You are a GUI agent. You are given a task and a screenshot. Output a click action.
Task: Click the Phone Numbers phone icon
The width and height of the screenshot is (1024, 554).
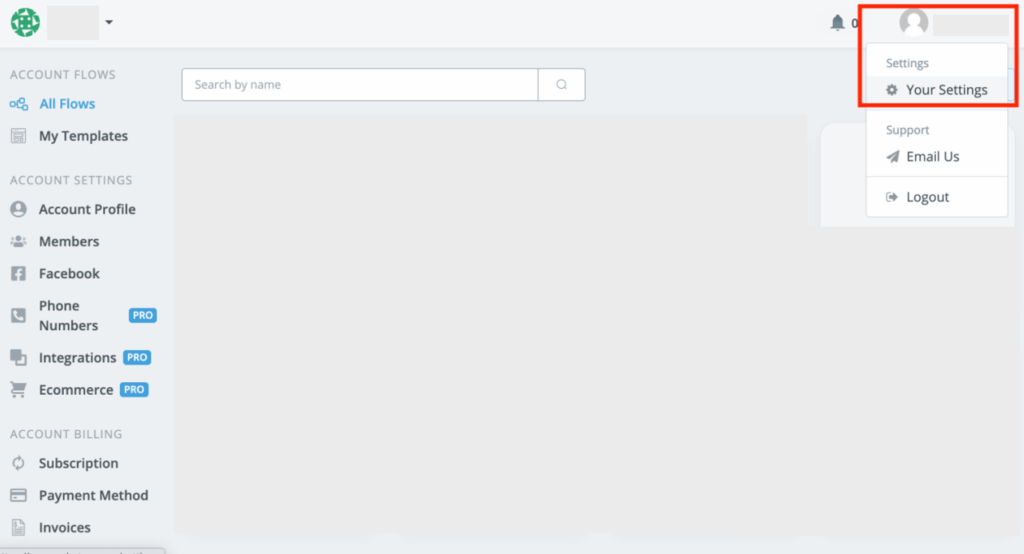18,315
